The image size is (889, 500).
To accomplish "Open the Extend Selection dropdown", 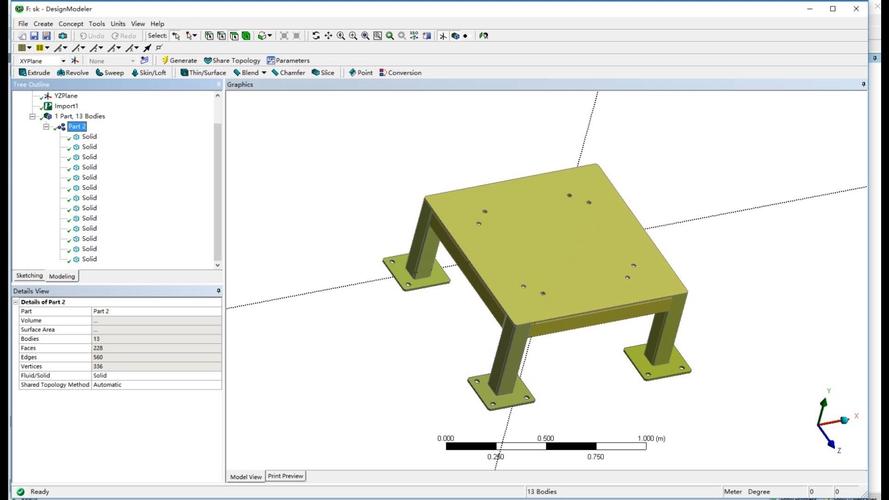I will click(x=264, y=36).
